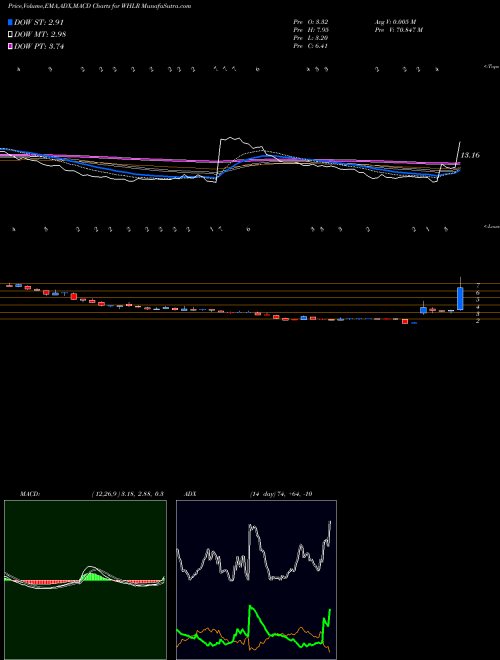The height and width of the screenshot is (660, 500).
Task: Select the 'DOW MT: 2.98' legend label
Action: (40, 35)
